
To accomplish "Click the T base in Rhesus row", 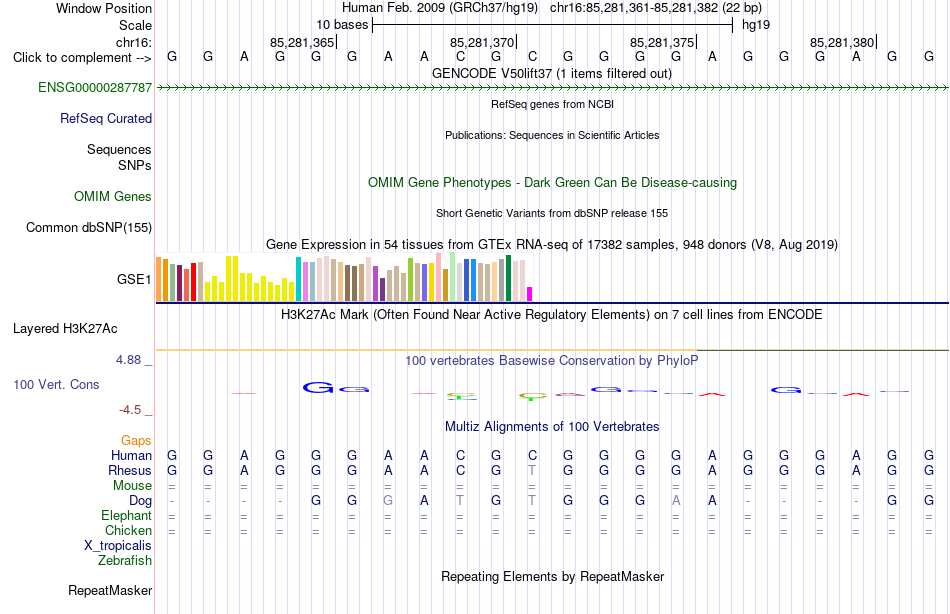I will (532, 470).
